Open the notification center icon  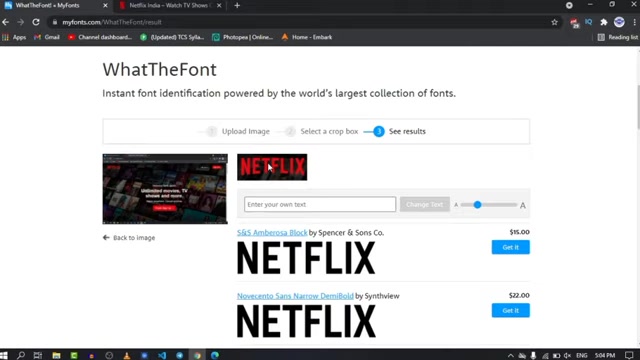pos(629,355)
